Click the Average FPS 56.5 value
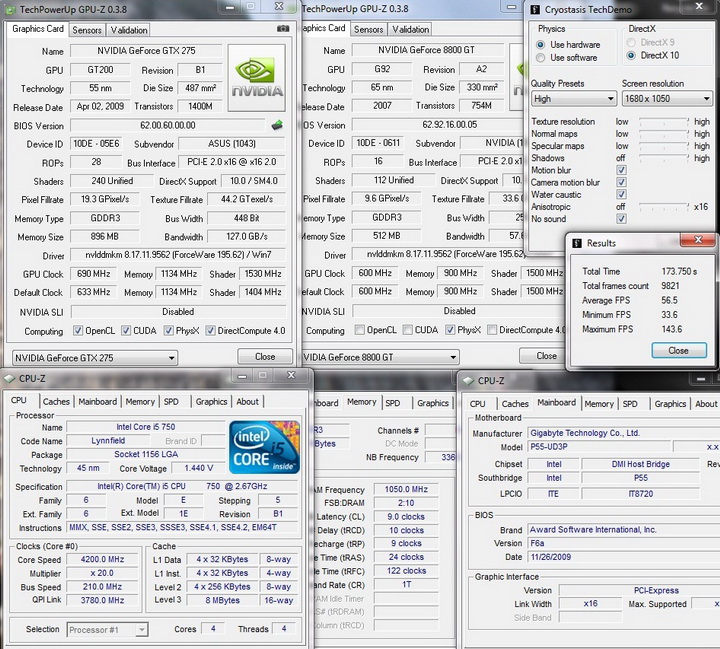This screenshot has width=720, height=649. [669, 300]
